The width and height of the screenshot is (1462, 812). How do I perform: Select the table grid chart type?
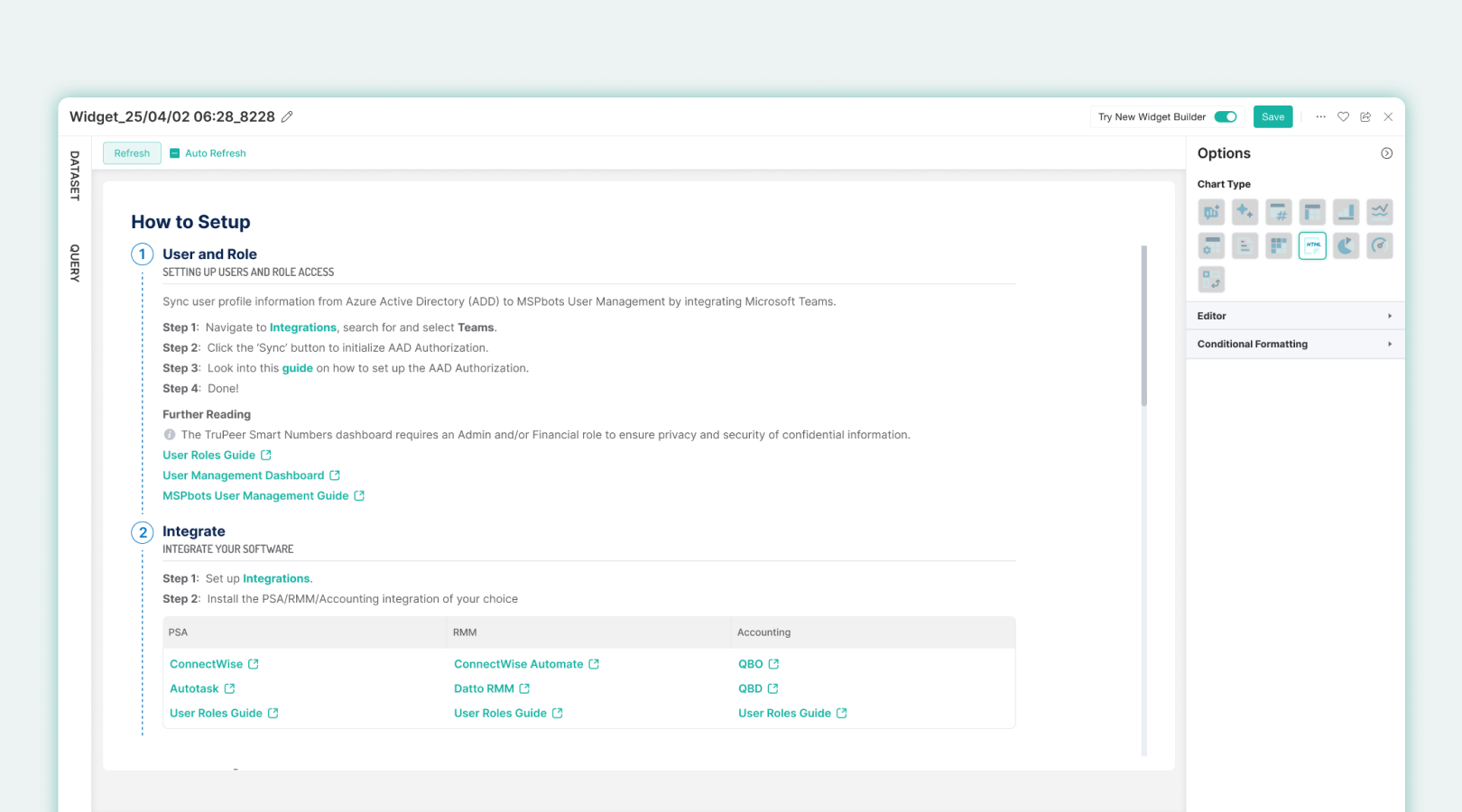click(x=1312, y=212)
